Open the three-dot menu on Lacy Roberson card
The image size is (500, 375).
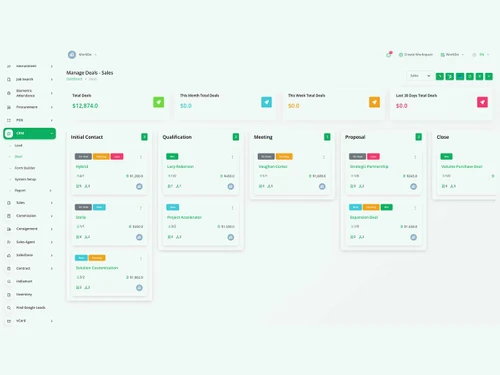(x=232, y=157)
